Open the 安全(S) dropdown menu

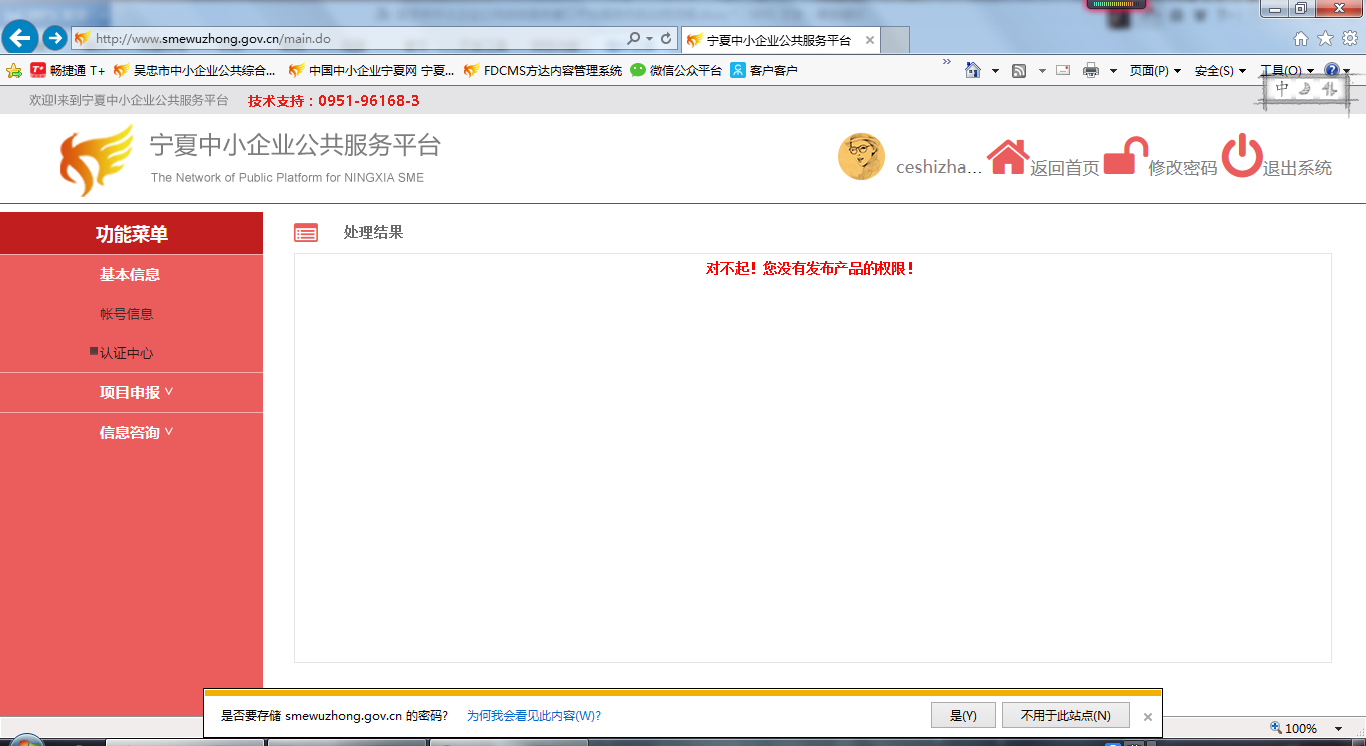(x=1220, y=70)
